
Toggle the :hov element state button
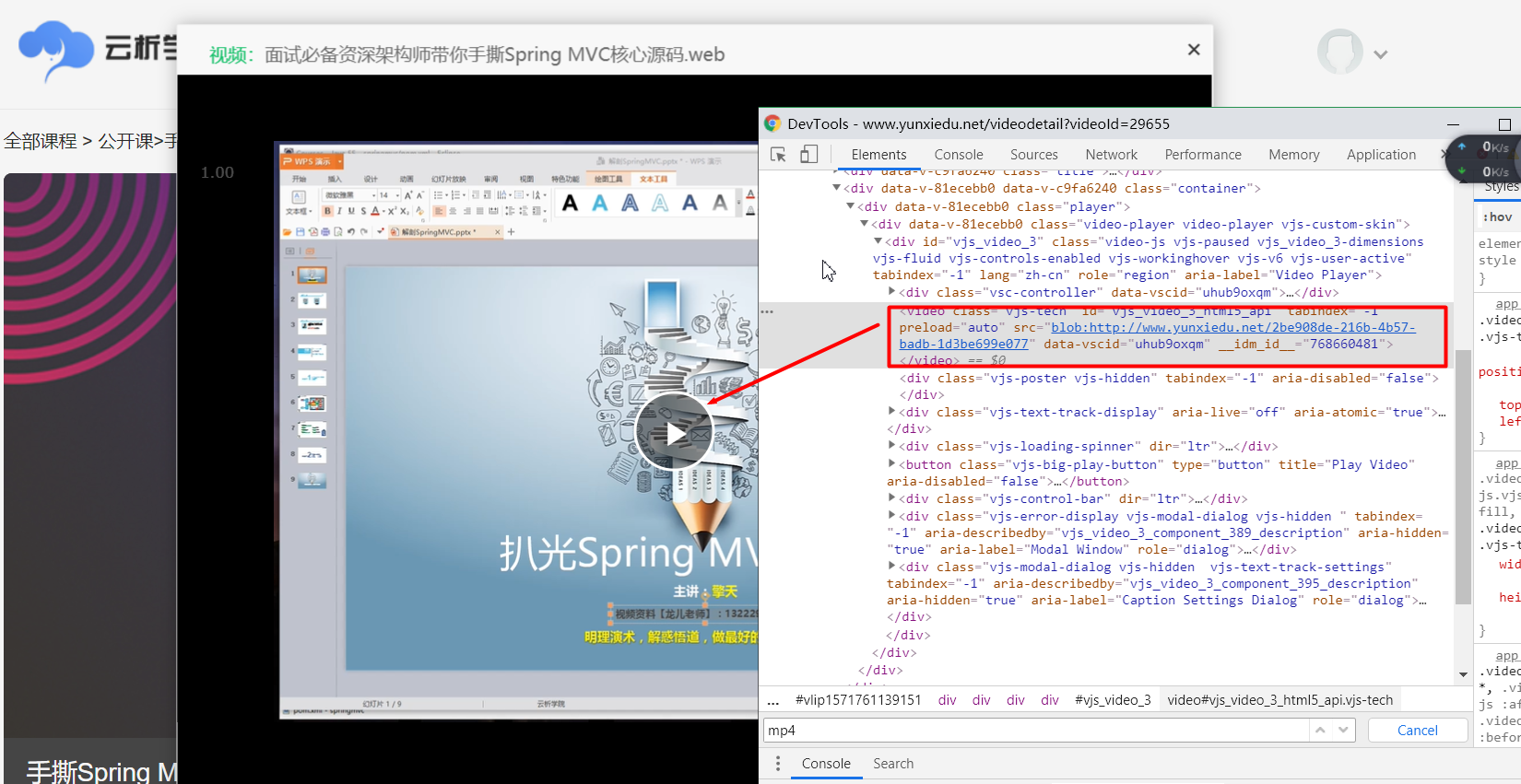[x=1498, y=217]
